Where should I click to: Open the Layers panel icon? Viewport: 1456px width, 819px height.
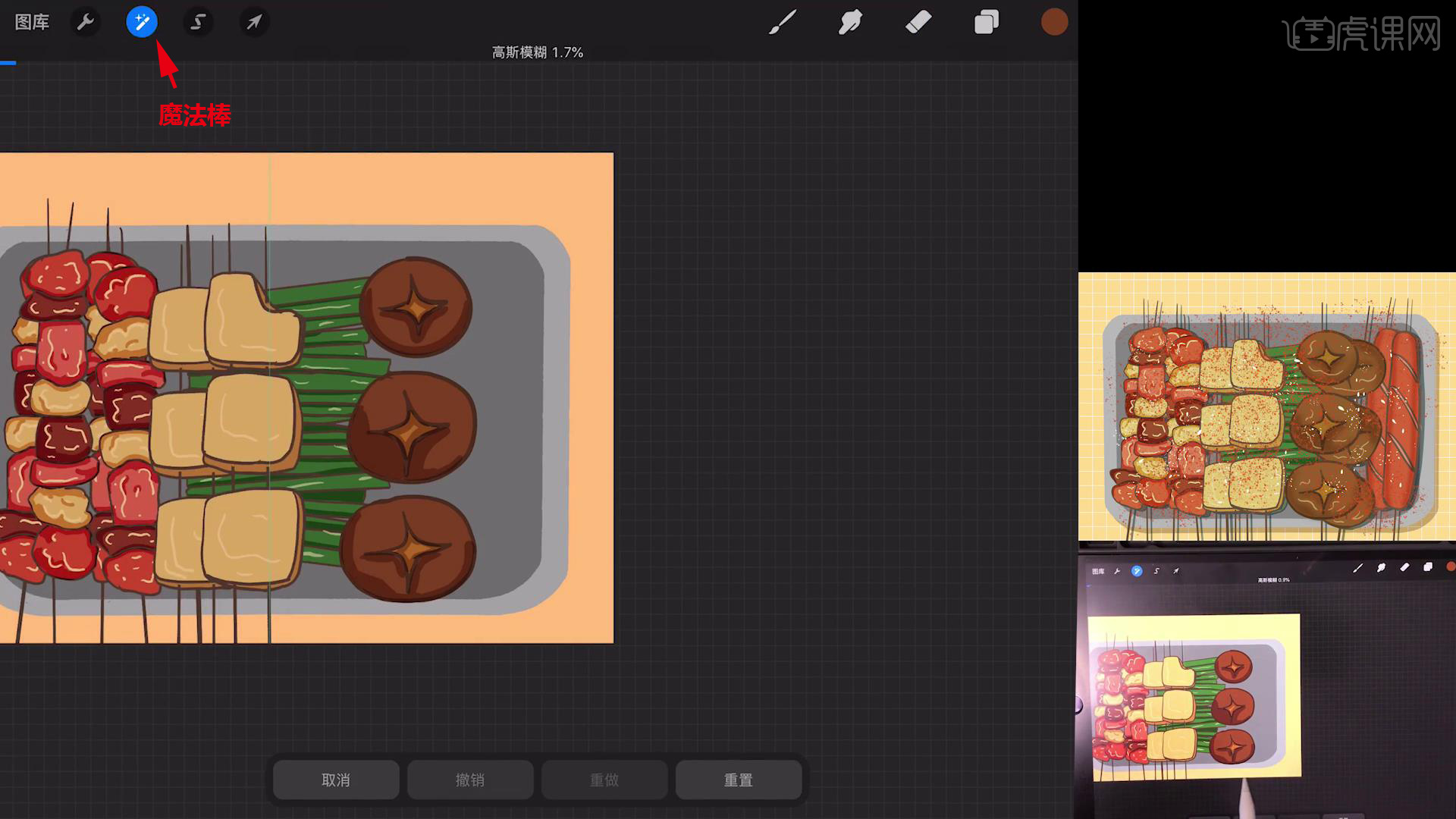click(x=986, y=22)
